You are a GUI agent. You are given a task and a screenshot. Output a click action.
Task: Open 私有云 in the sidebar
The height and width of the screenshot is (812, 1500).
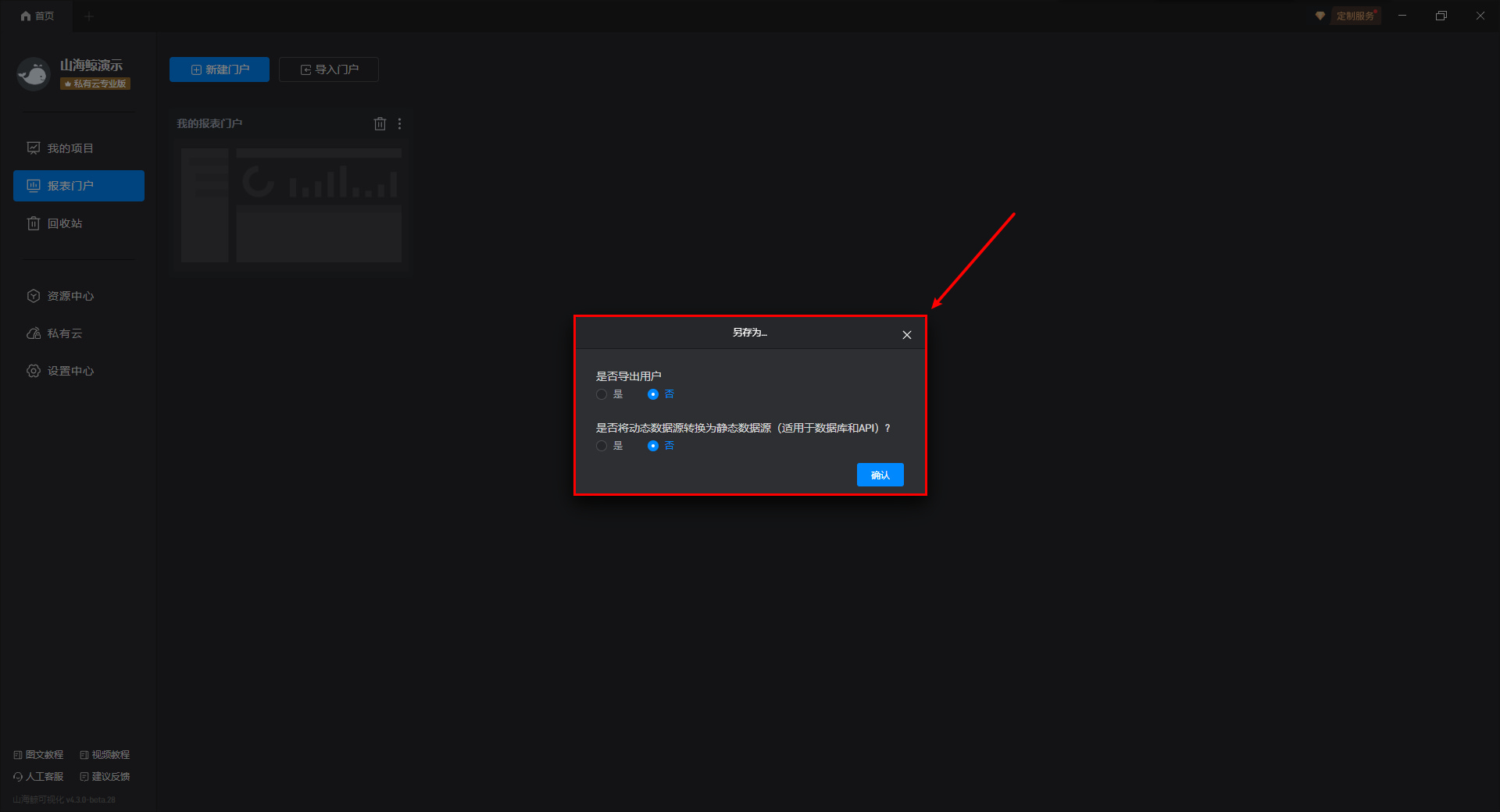pyautogui.click(x=64, y=333)
